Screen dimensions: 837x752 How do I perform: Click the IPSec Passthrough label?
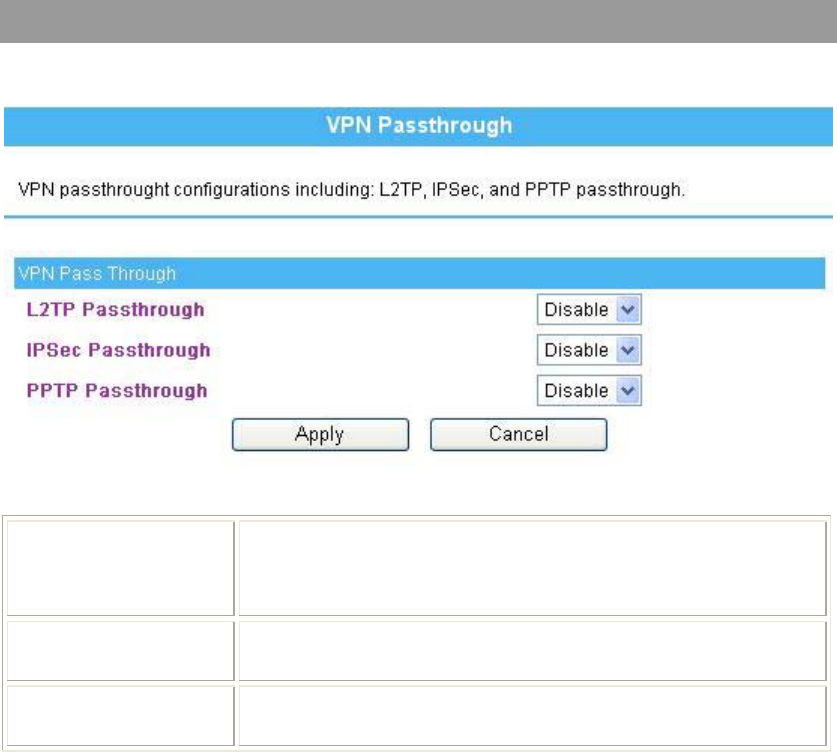coord(119,350)
